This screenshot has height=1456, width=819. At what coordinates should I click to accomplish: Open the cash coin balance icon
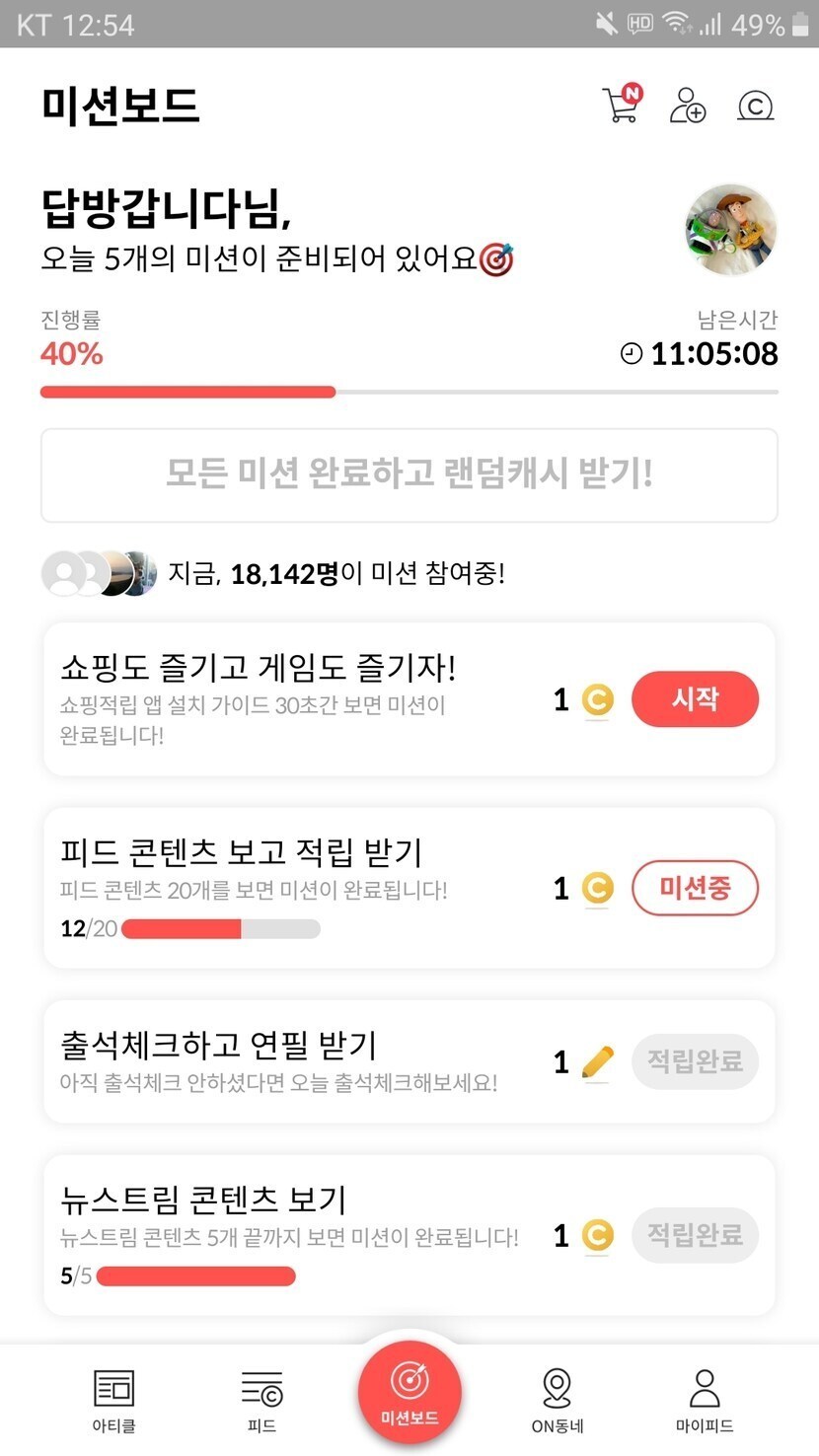pyautogui.click(x=755, y=106)
